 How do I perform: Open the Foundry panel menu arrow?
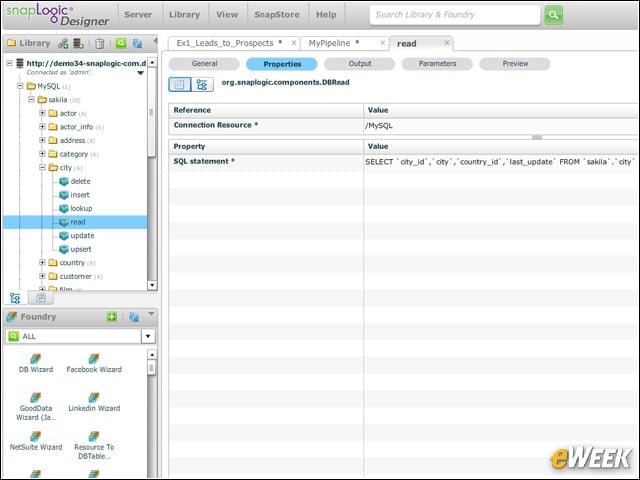coord(151,314)
